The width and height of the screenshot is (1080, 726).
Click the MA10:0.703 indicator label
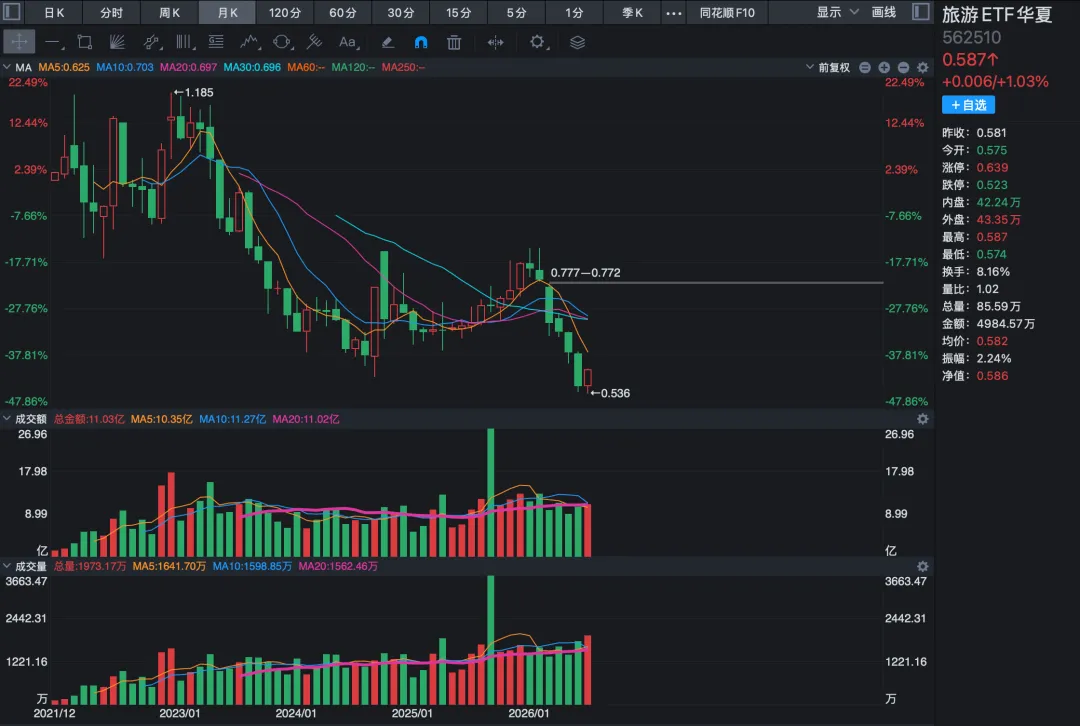pyautogui.click(x=125, y=68)
